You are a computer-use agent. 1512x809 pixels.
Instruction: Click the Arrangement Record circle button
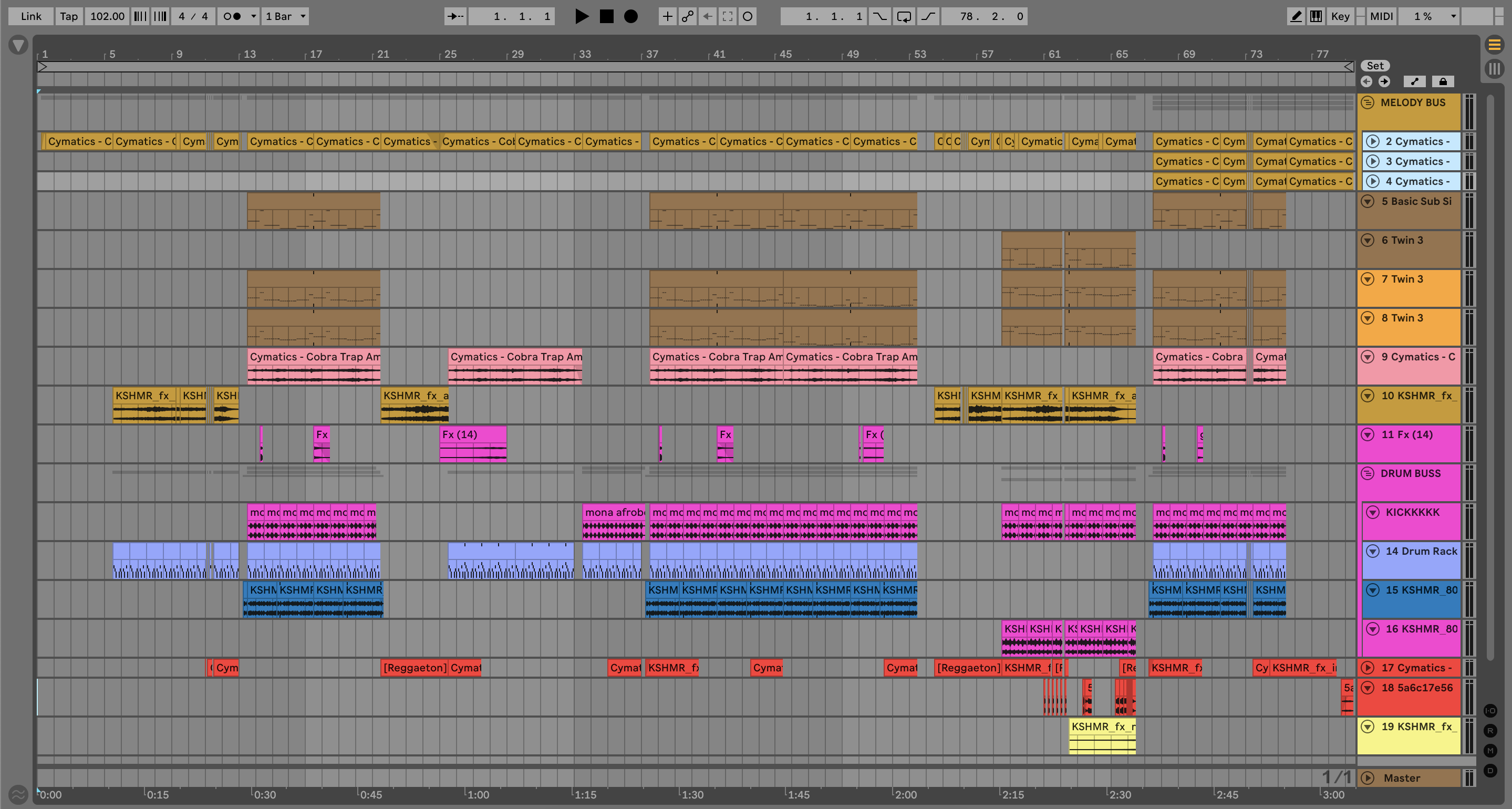click(x=630, y=16)
